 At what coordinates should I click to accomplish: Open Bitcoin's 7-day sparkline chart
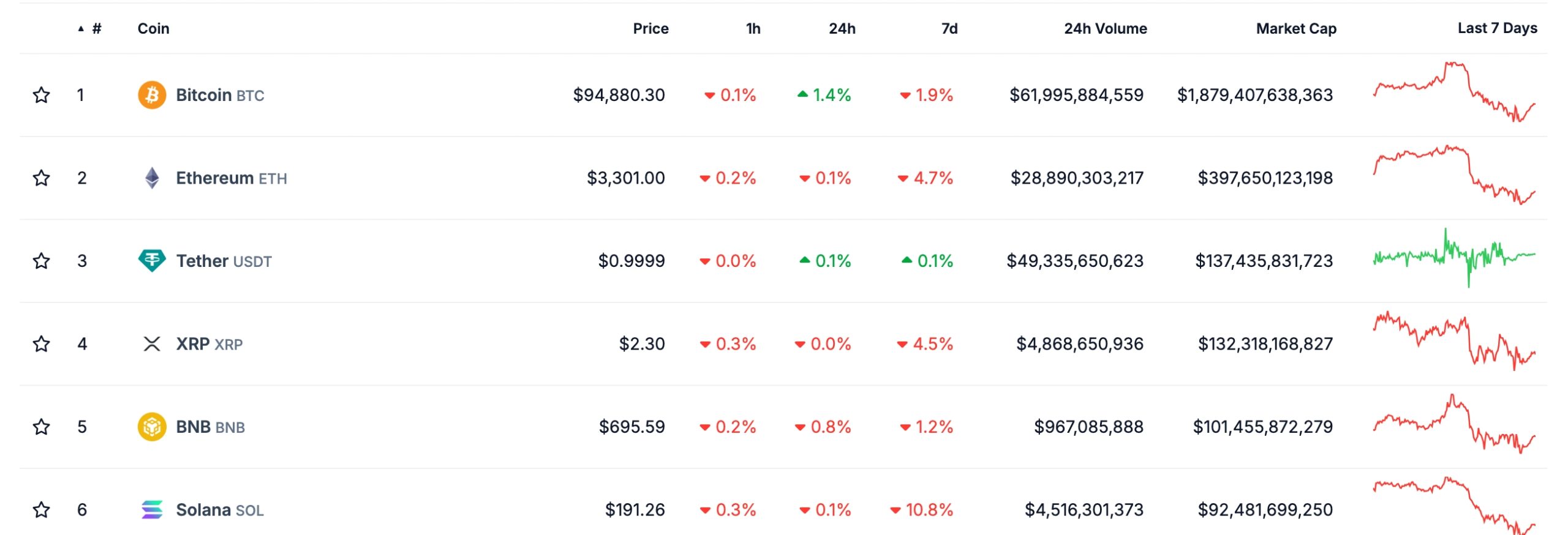coord(1454,92)
